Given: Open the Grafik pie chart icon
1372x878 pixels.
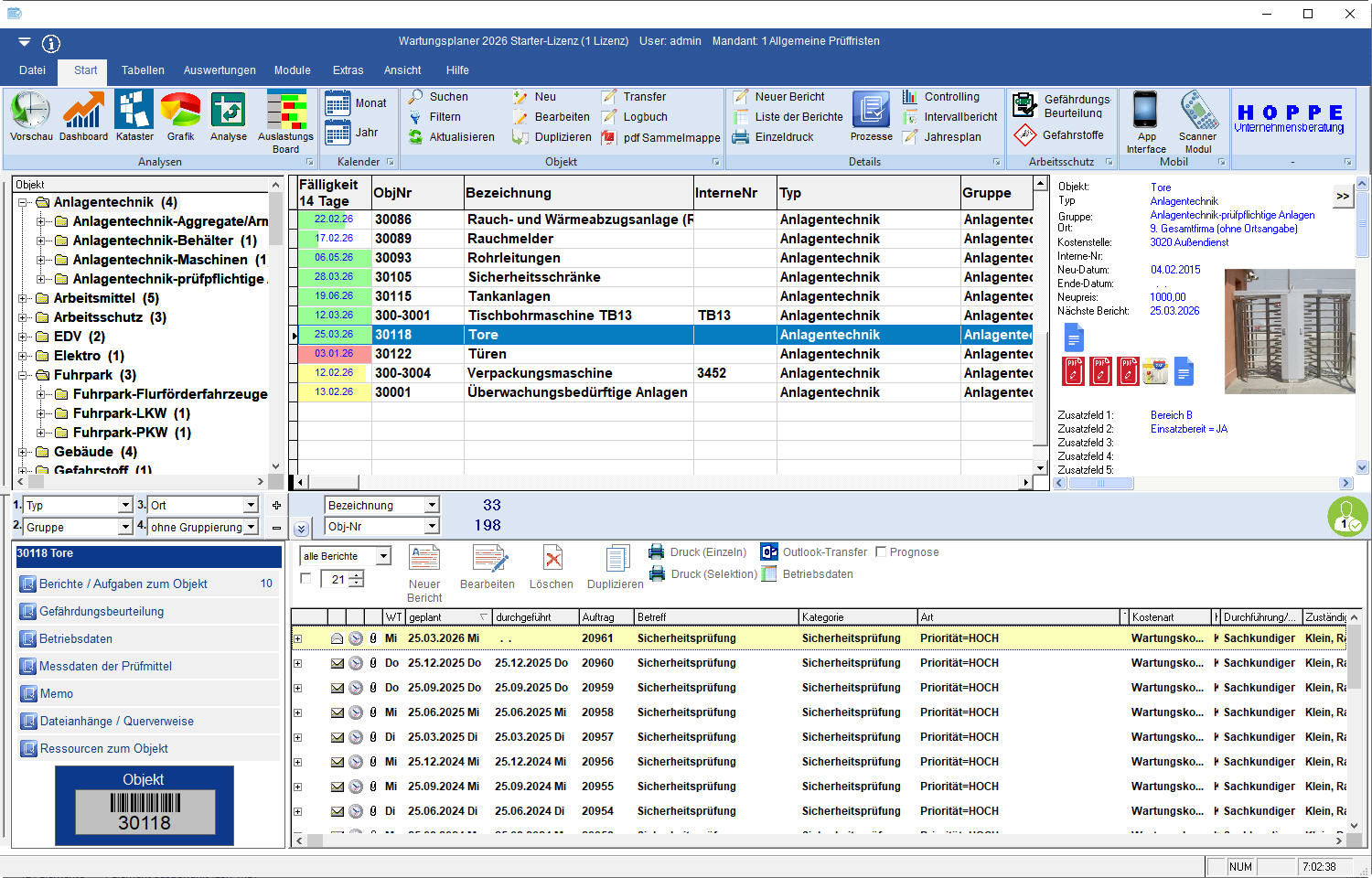Looking at the screenshot, I should click(x=180, y=112).
